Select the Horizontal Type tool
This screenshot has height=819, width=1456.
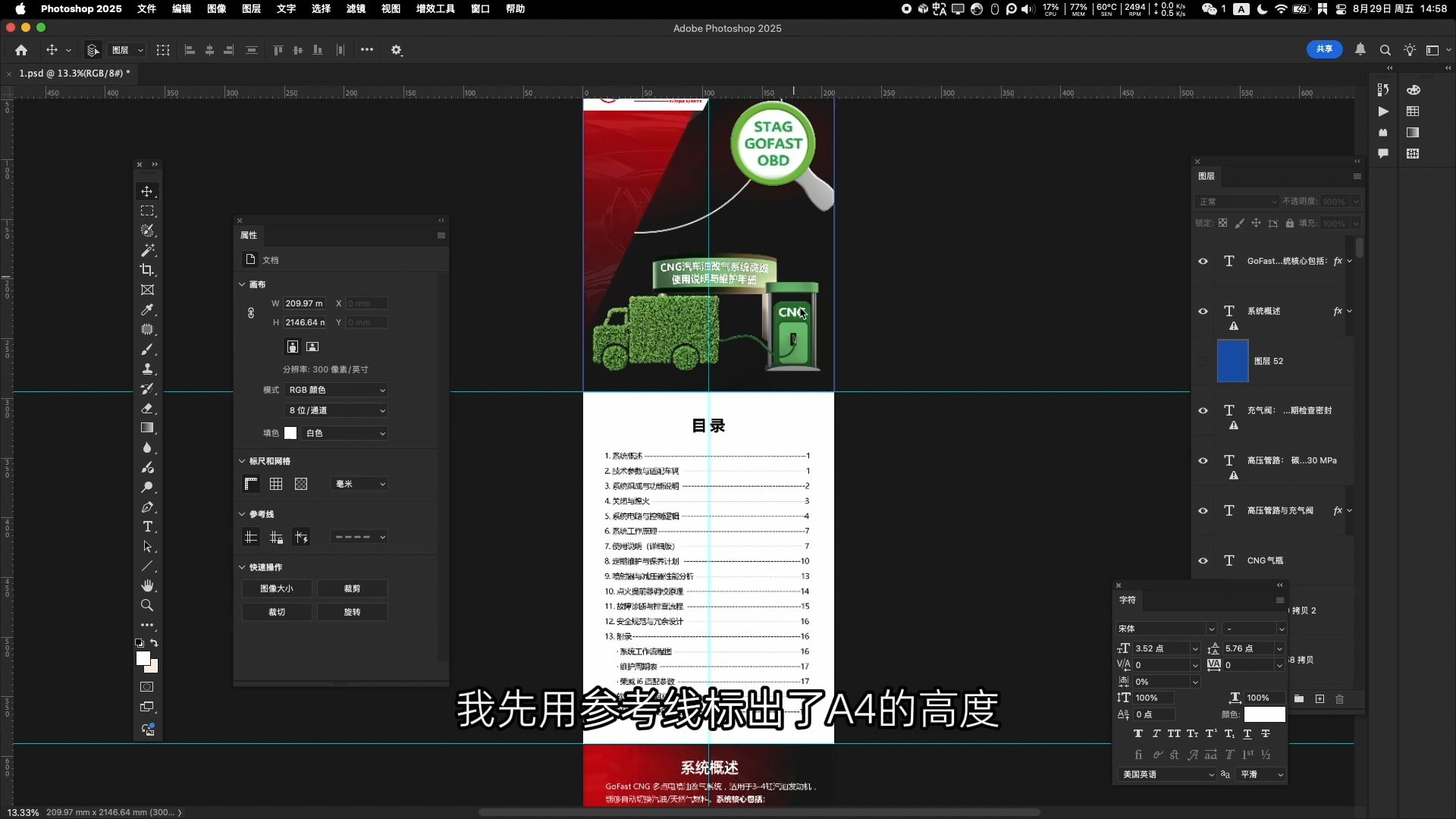[x=147, y=527]
